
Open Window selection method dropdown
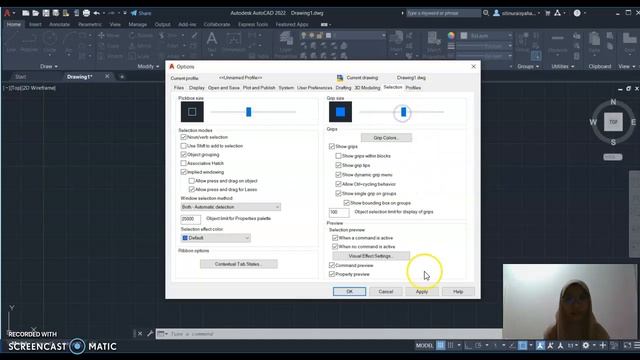pyautogui.click(x=231, y=207)
